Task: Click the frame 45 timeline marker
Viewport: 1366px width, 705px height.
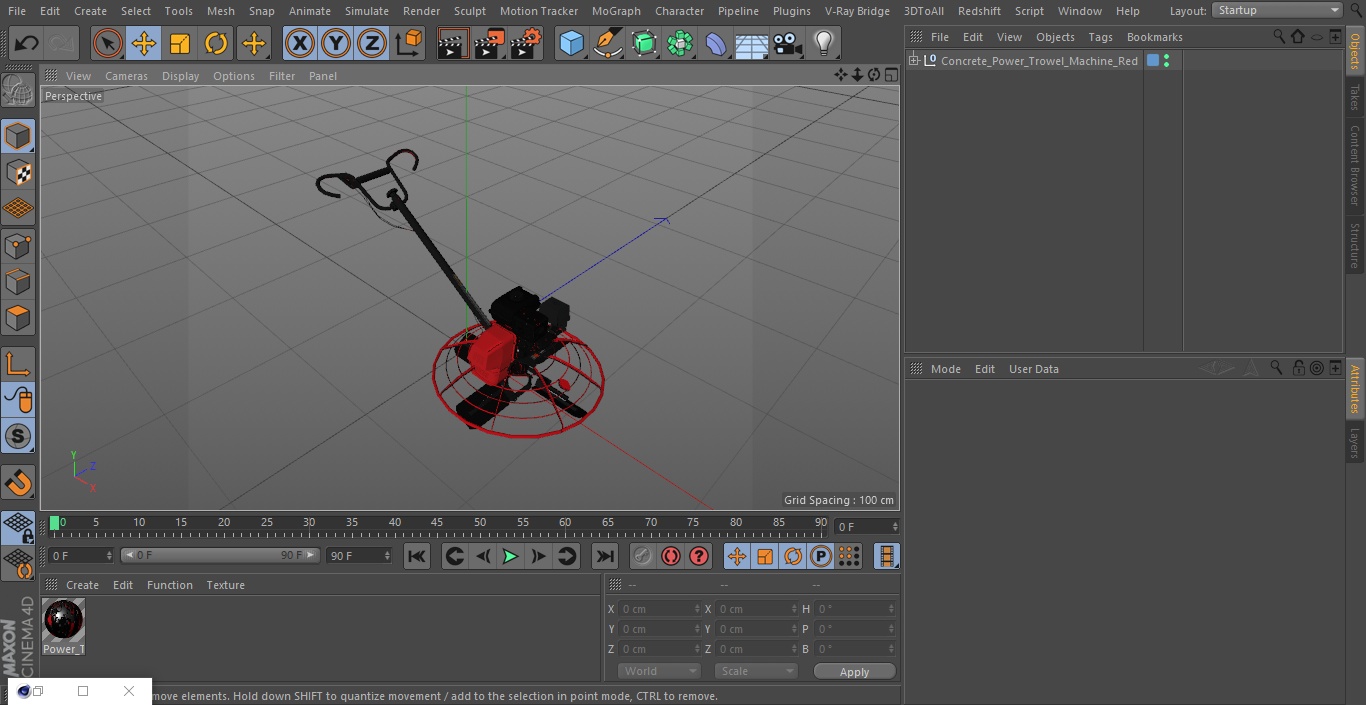Action: tap(437, 522)
